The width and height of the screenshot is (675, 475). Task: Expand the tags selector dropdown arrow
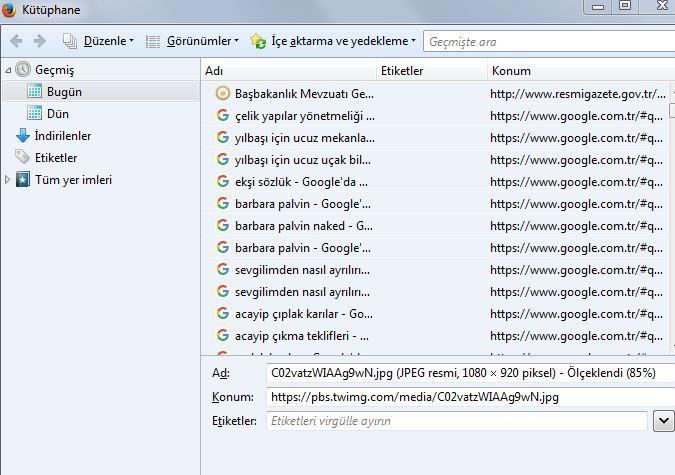(663, 421)
